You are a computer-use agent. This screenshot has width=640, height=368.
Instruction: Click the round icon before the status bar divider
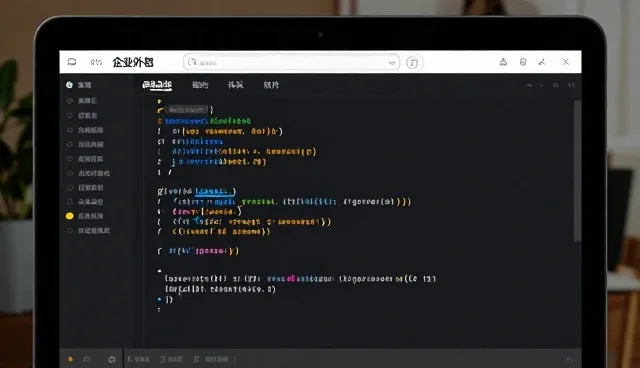(x=112, y=359)
